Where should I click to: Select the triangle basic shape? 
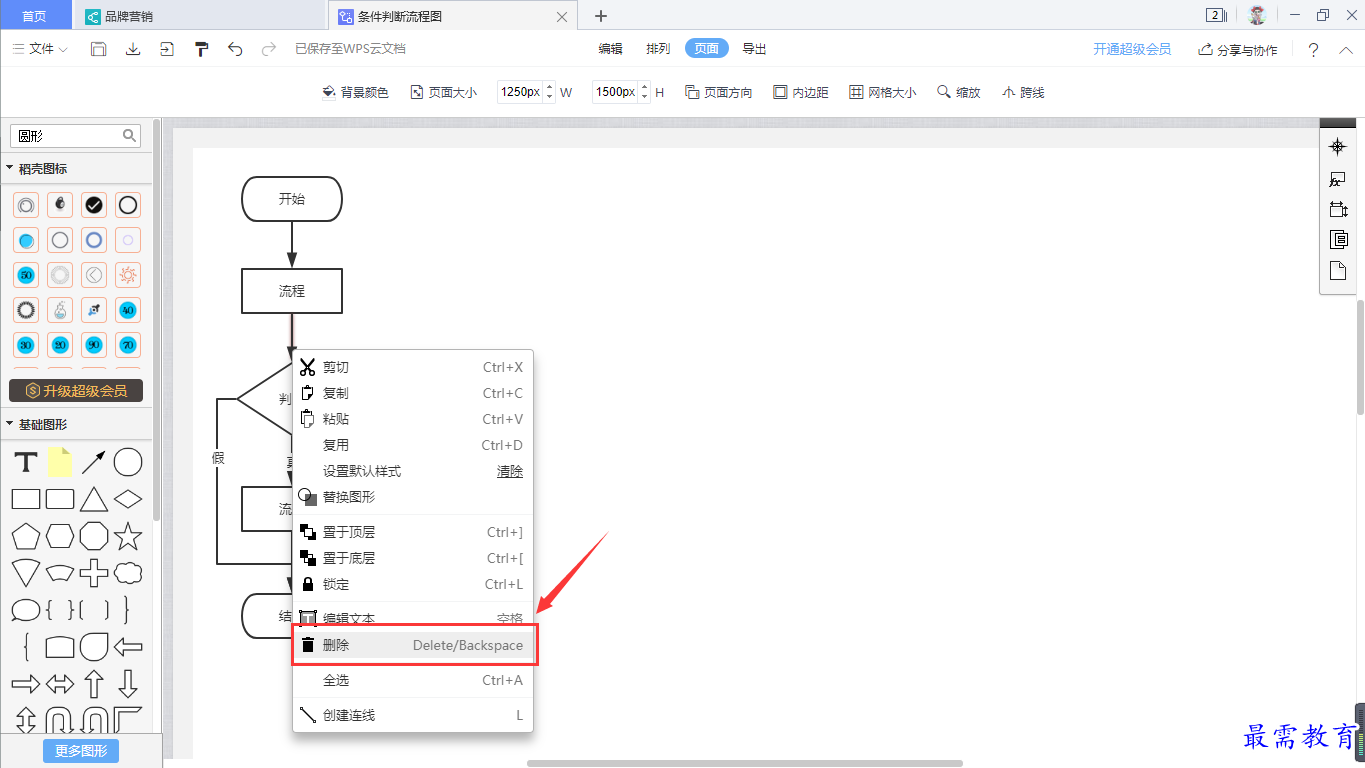click(94, 499)
